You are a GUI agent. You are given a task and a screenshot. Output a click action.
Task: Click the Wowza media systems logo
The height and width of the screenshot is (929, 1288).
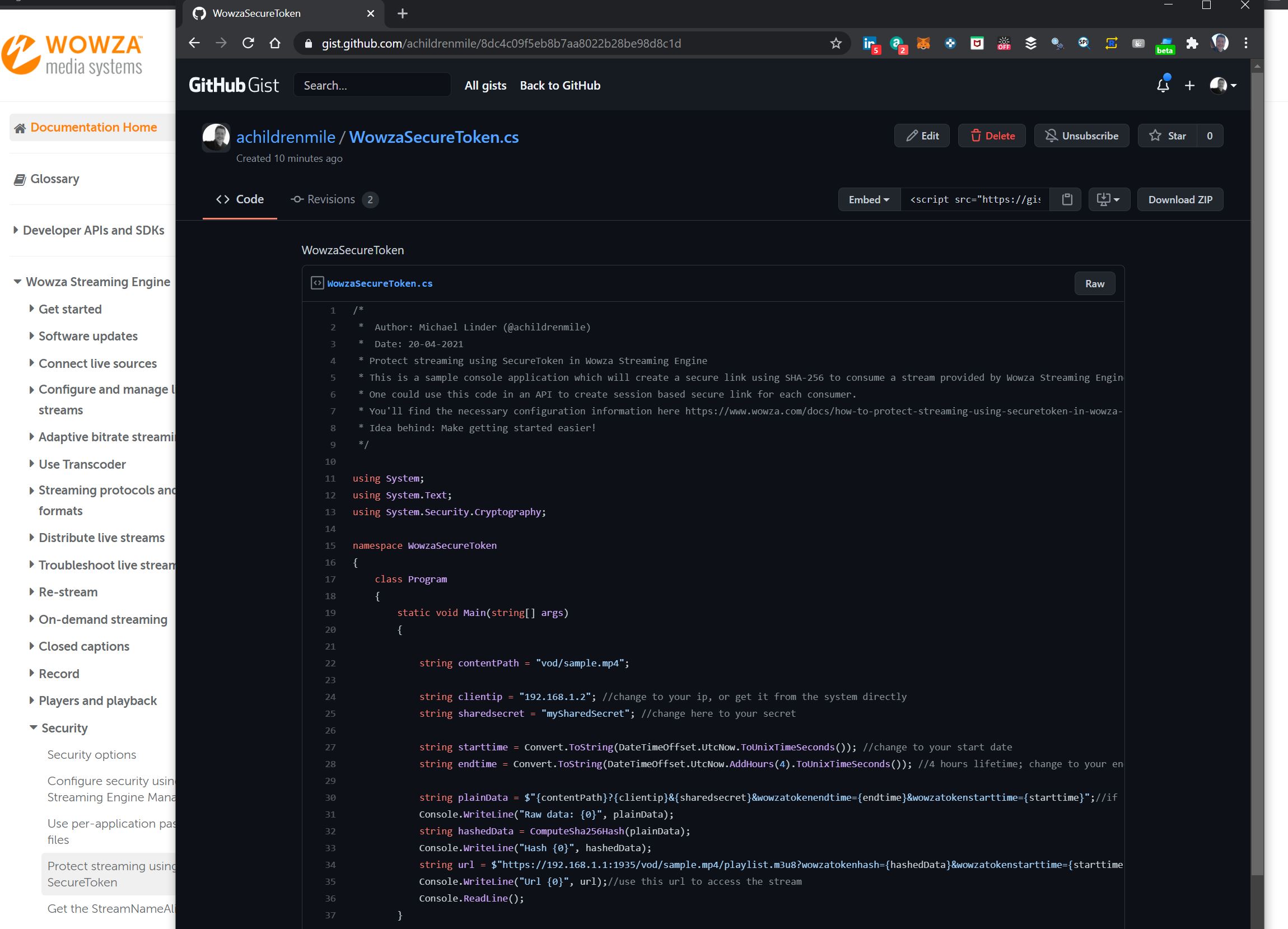pos(73,54)
